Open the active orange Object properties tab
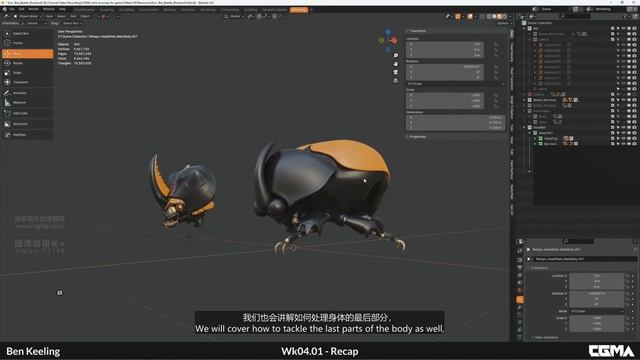The height and width of the screenshot is (360, 640). (x=520, y=300)
